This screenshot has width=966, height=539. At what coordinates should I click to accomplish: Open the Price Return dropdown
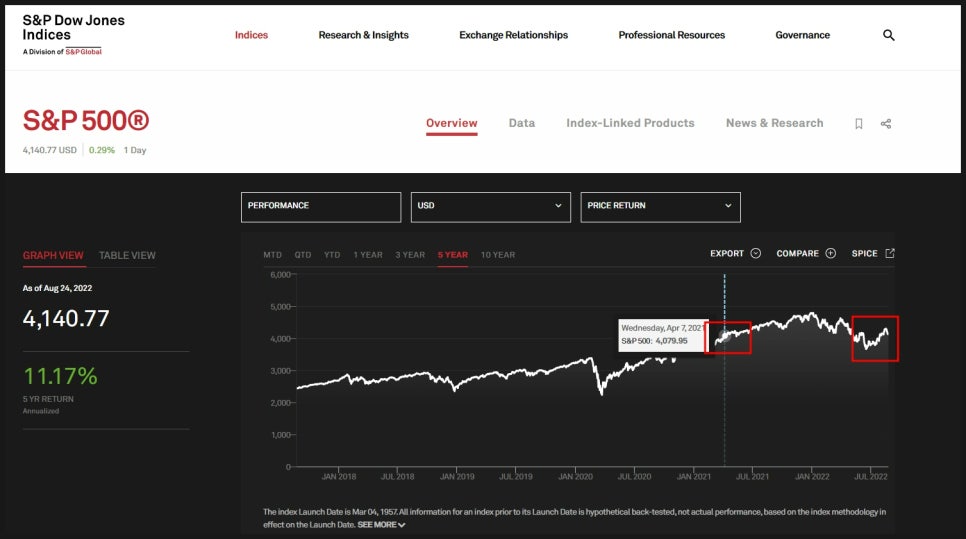(660, 207)
